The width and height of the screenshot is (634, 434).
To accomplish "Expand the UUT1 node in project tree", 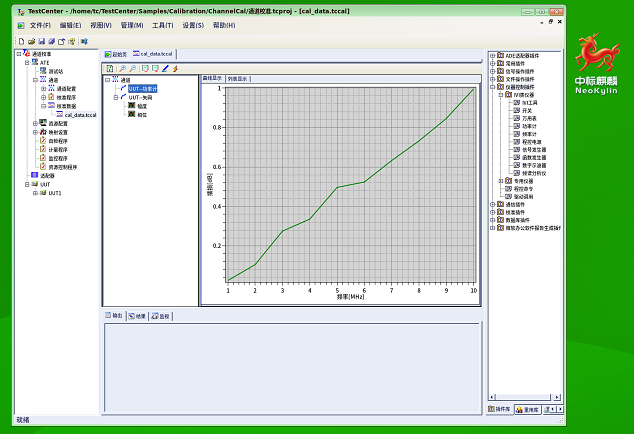I will (35, 193).
